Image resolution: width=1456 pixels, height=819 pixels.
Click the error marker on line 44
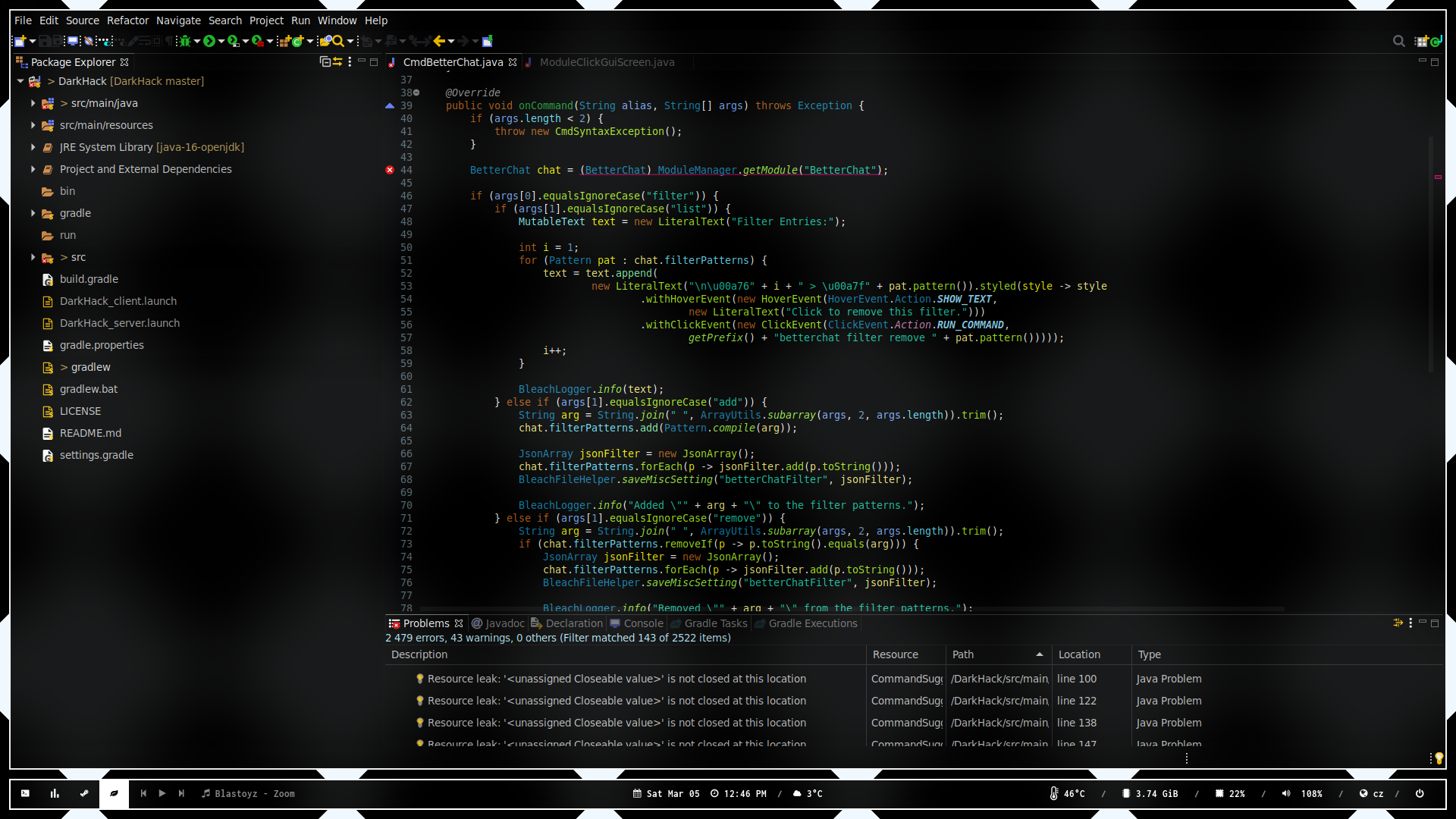[390, 170]
